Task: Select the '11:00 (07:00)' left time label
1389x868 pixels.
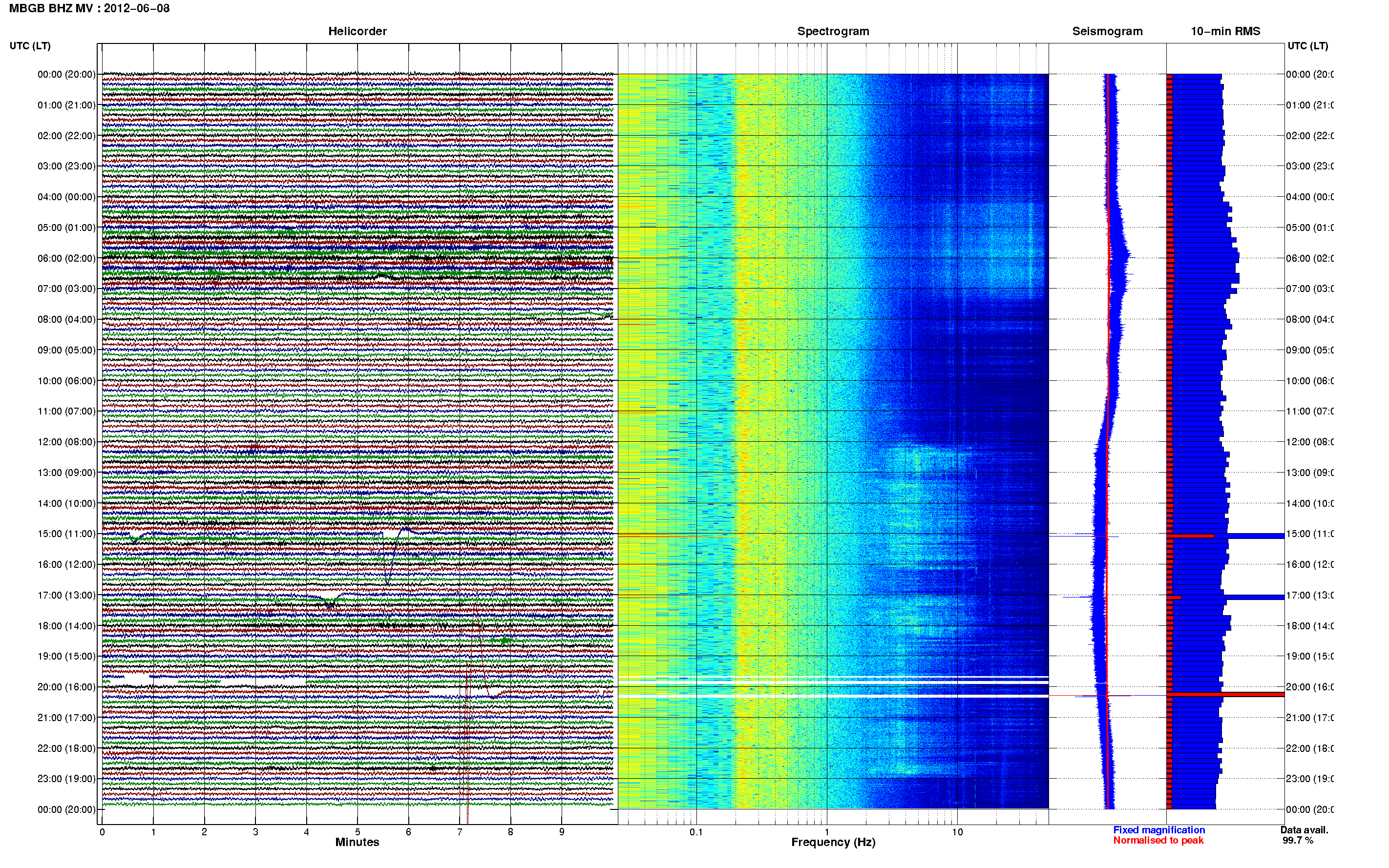Action: (66, 411)
